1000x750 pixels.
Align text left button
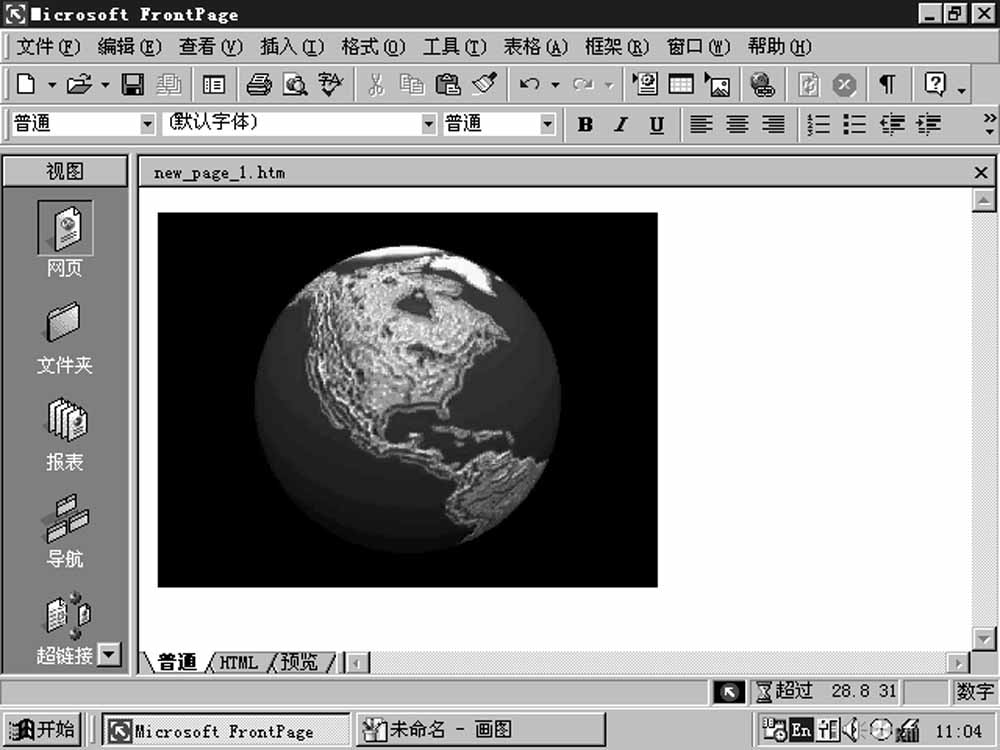tap(701, 124)
